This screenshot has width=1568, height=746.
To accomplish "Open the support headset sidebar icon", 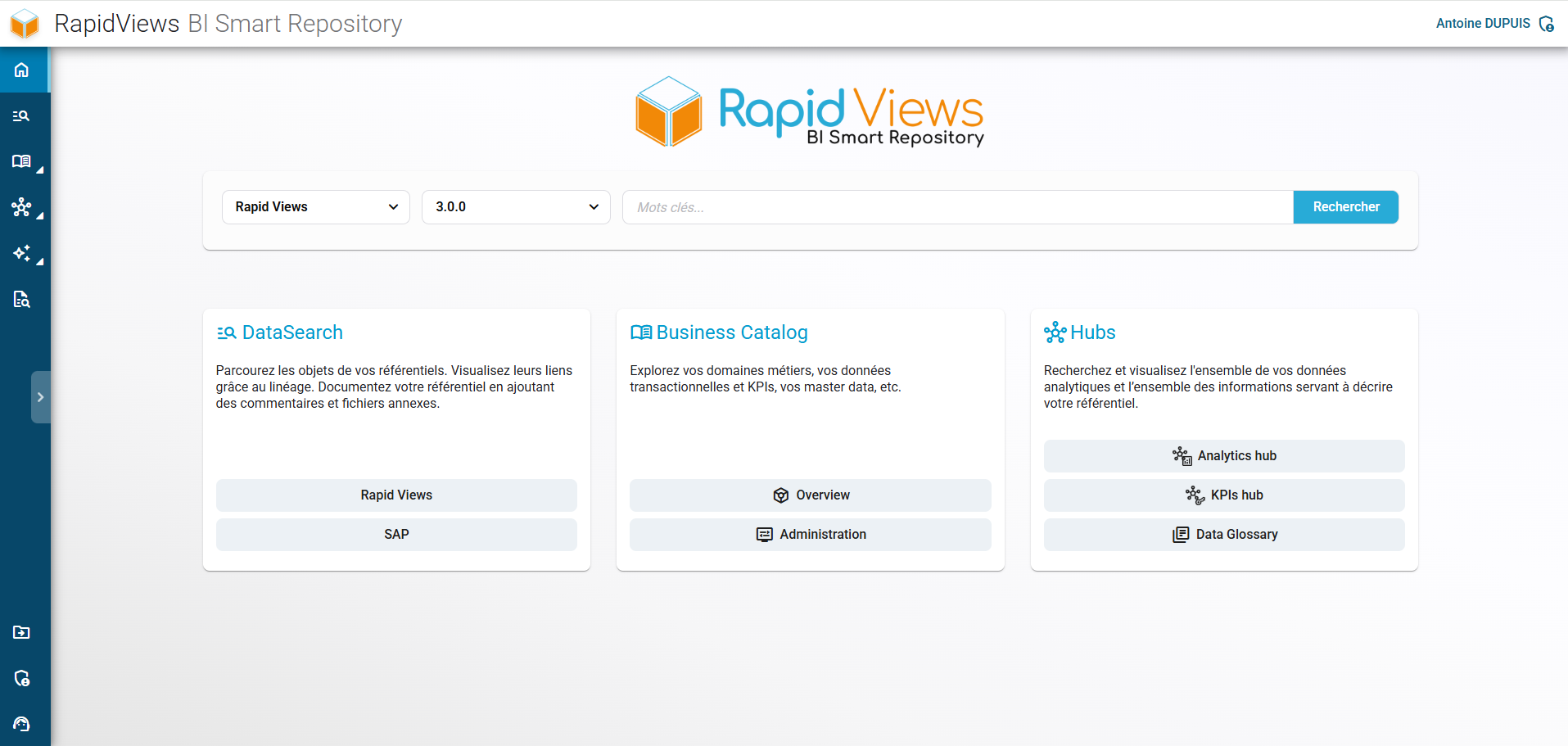I will (x=22, y=724).
